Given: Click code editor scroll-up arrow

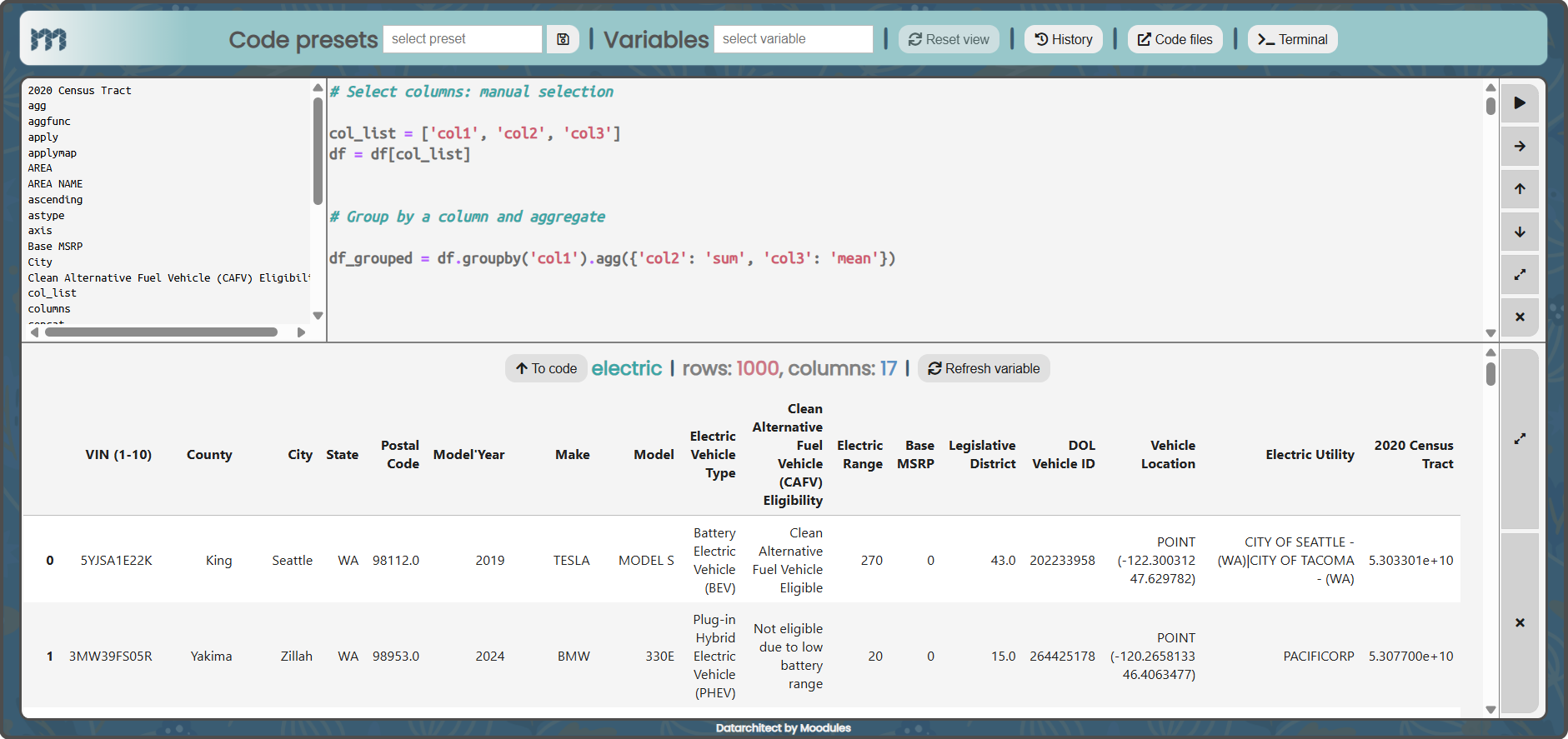Looking at the screenshot, I should click(1490, 87).
